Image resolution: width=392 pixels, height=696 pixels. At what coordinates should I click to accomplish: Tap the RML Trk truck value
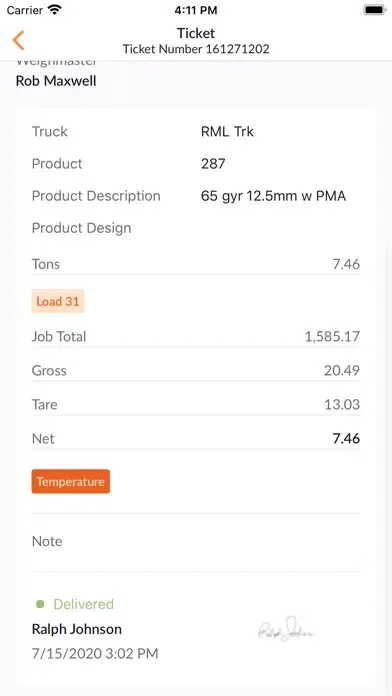227,131
